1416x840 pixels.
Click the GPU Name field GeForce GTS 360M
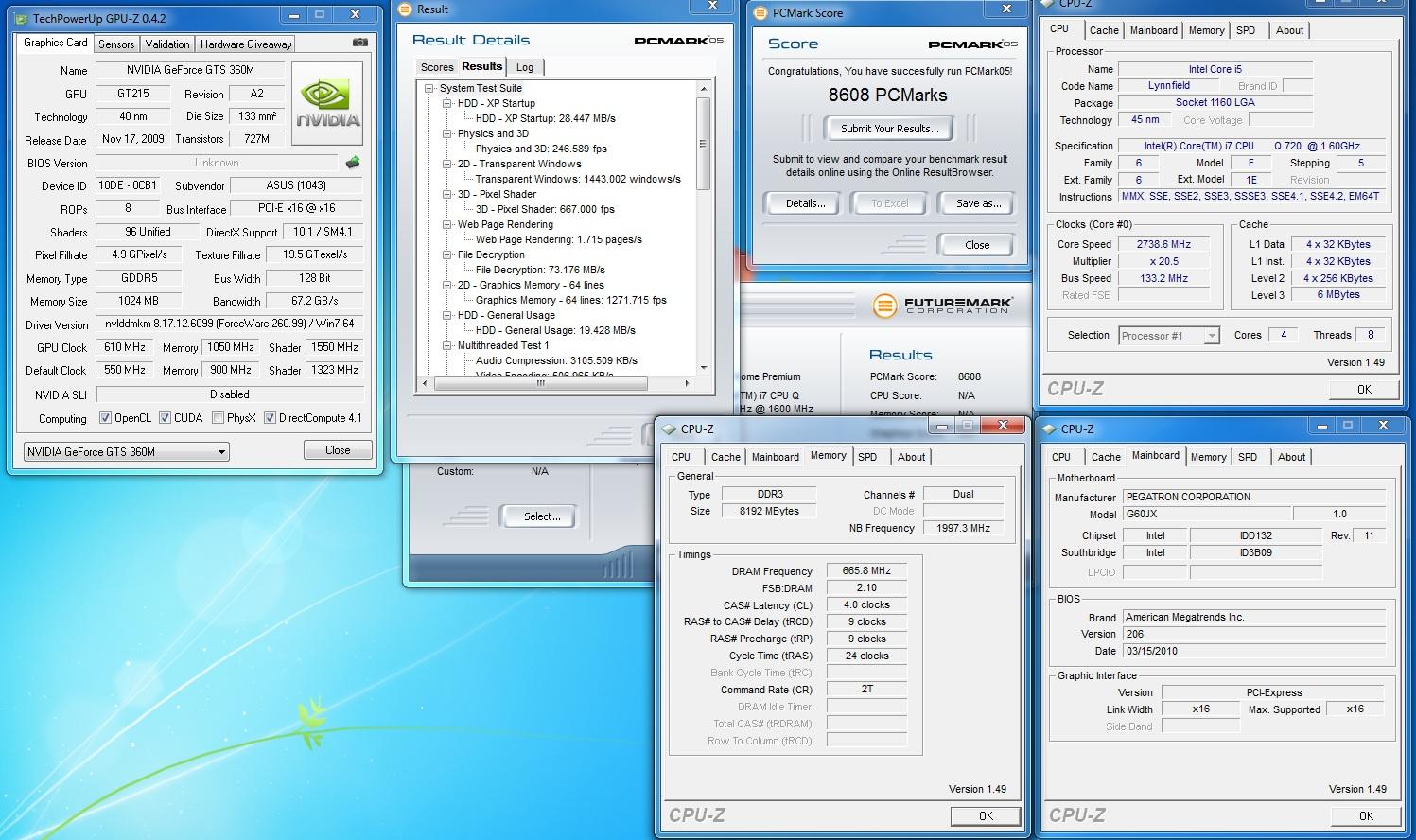[x=191, y=70]
